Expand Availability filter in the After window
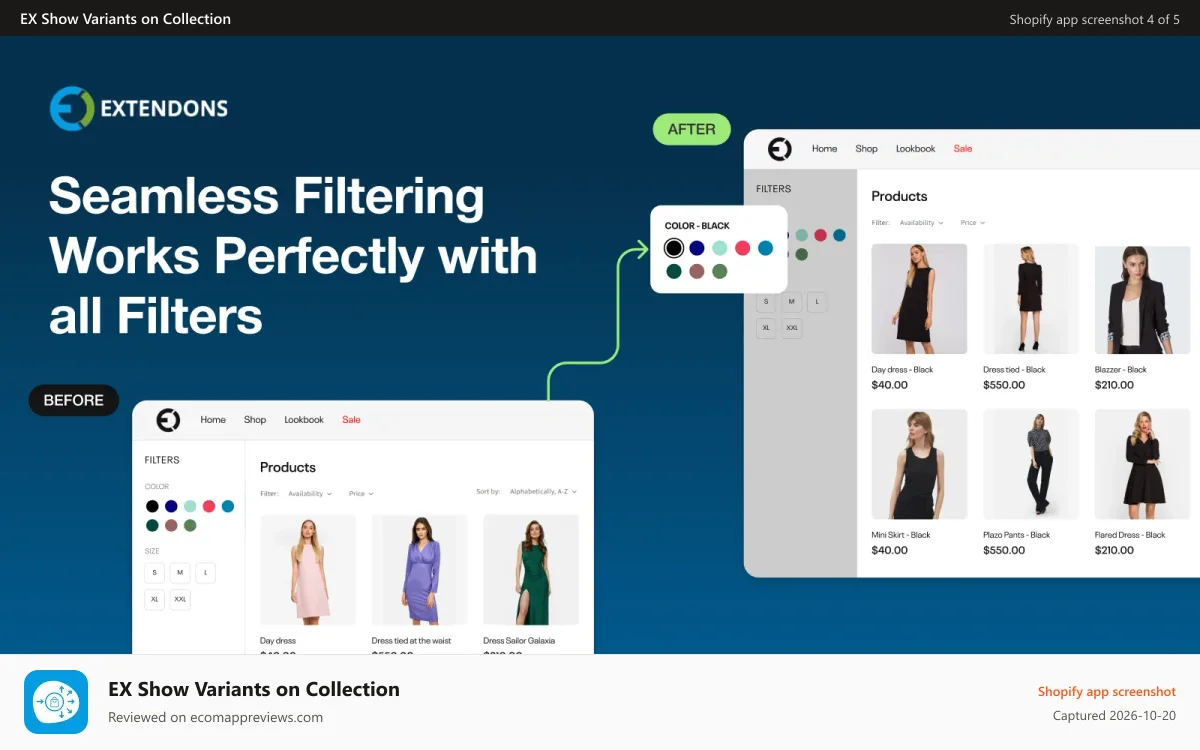Image resolution: width=1200 pixels, height=750 pixels. (921, 223)
